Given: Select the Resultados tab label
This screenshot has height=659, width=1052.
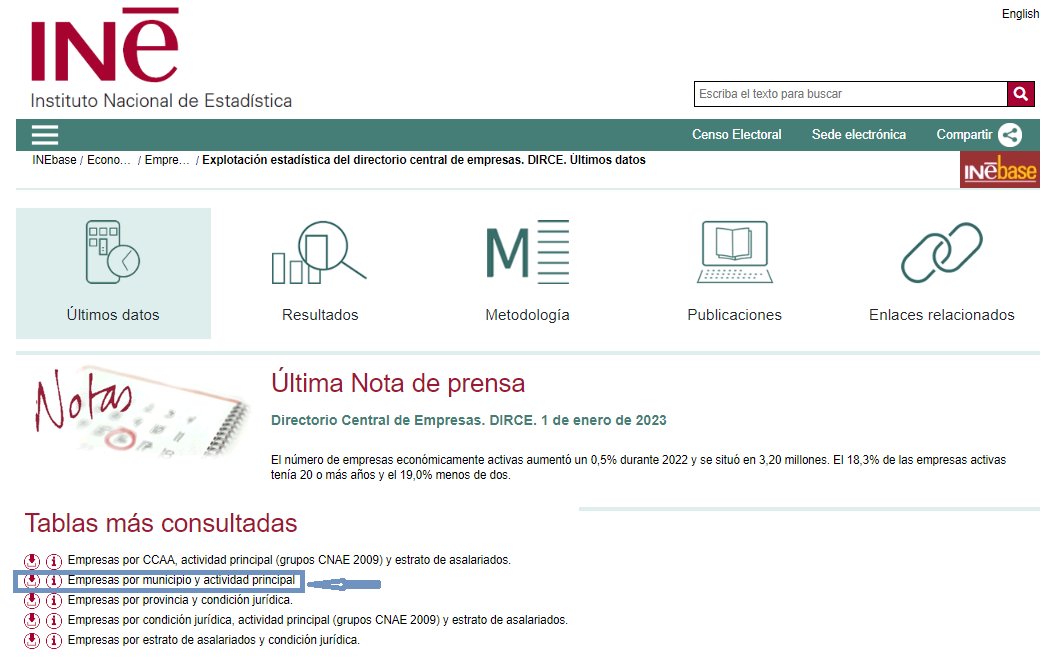Looking at the screenshot, I should [x=320, y=315].
